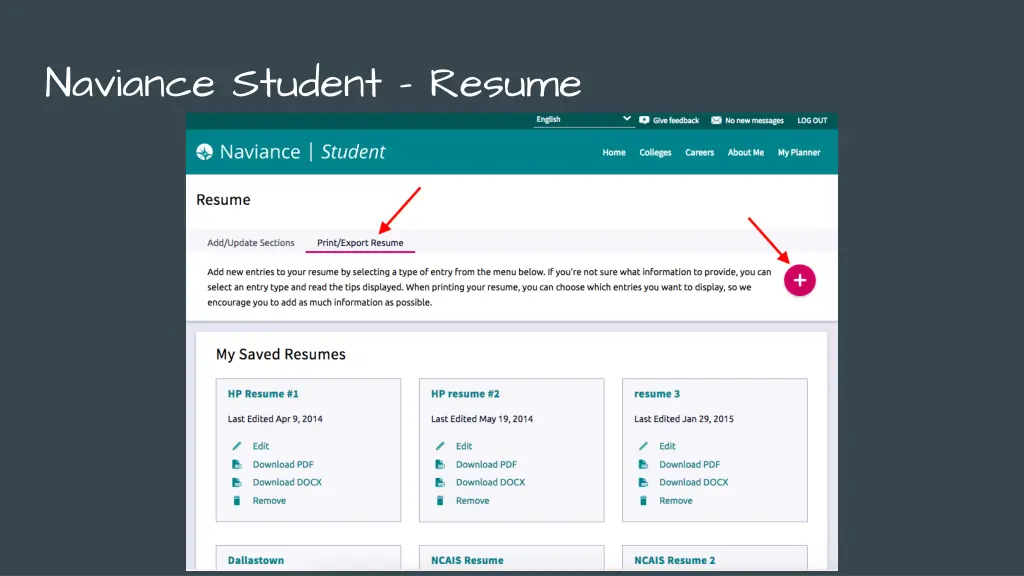The image size is (1024, 576).
Task: Click PDF file icon for HP Resume #1
Action: click(x=236, y=464)
